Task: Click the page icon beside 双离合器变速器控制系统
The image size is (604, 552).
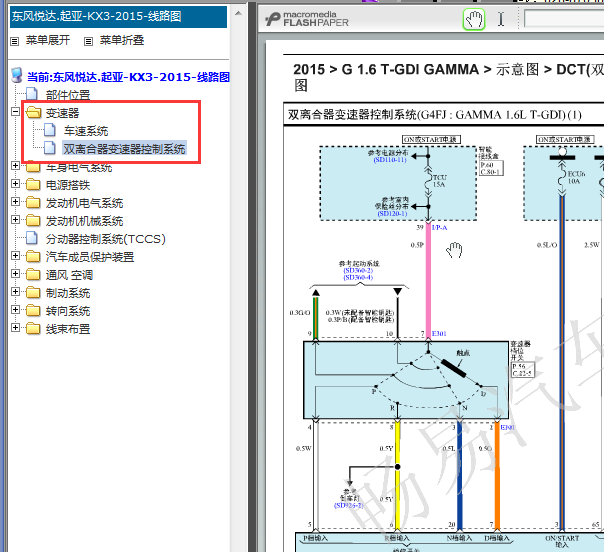Action: [x=50, y=148]
